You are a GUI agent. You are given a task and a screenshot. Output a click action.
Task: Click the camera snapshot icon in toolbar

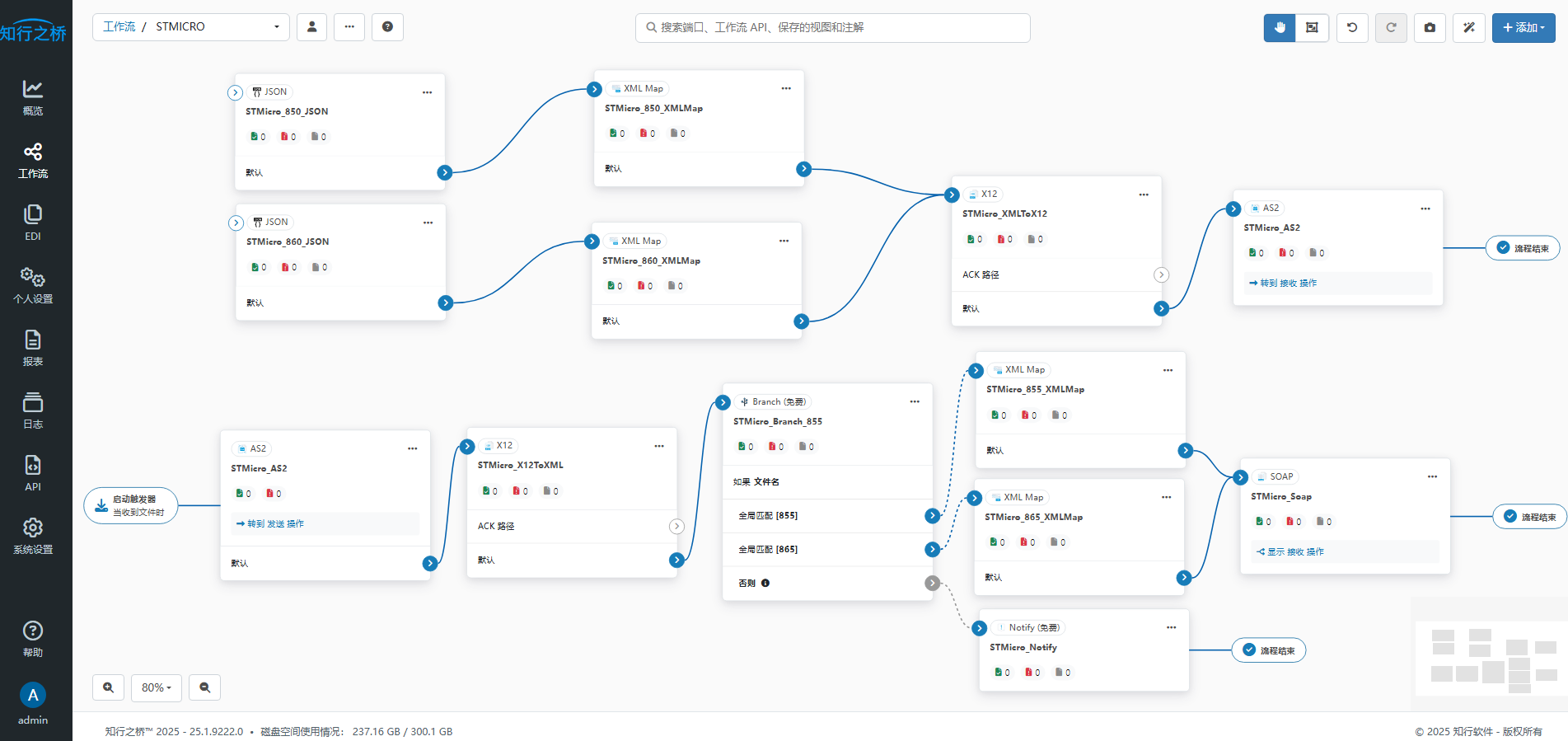(1430, 27)
